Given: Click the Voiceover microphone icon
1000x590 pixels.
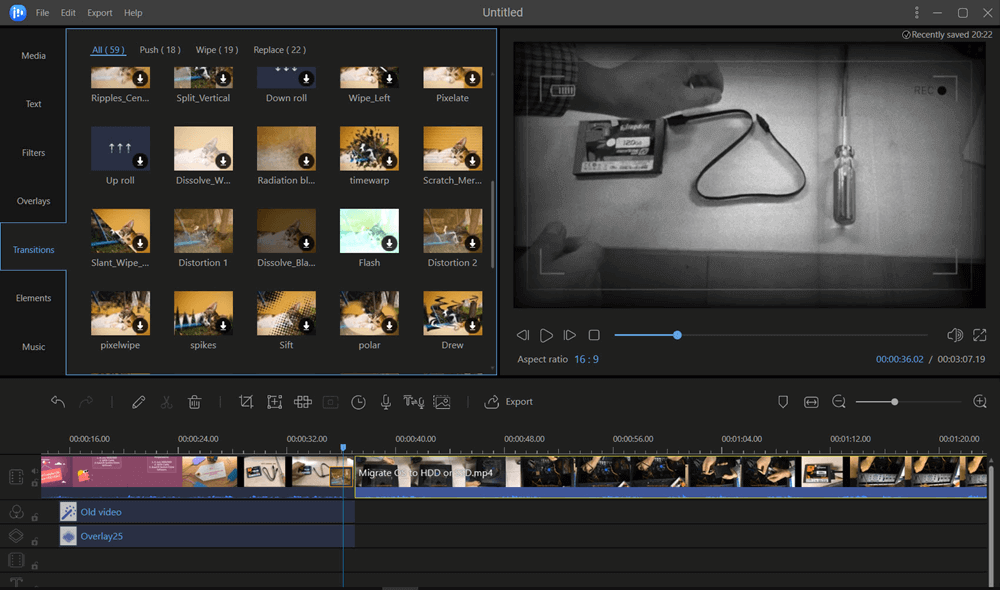Looking at the screenshot, I should point(385,402).
